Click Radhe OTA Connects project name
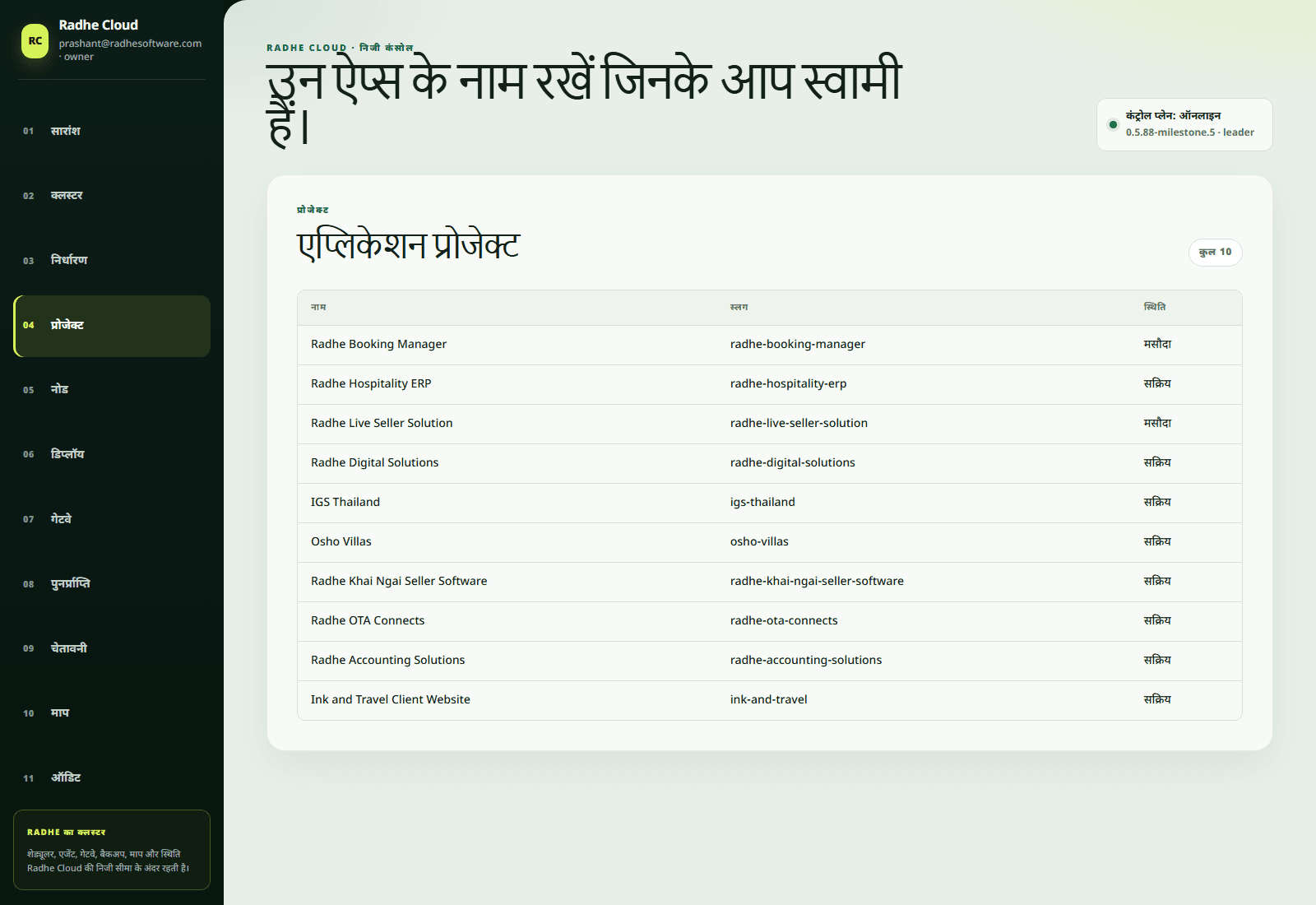1316x905 pixels. coord(368,621)
